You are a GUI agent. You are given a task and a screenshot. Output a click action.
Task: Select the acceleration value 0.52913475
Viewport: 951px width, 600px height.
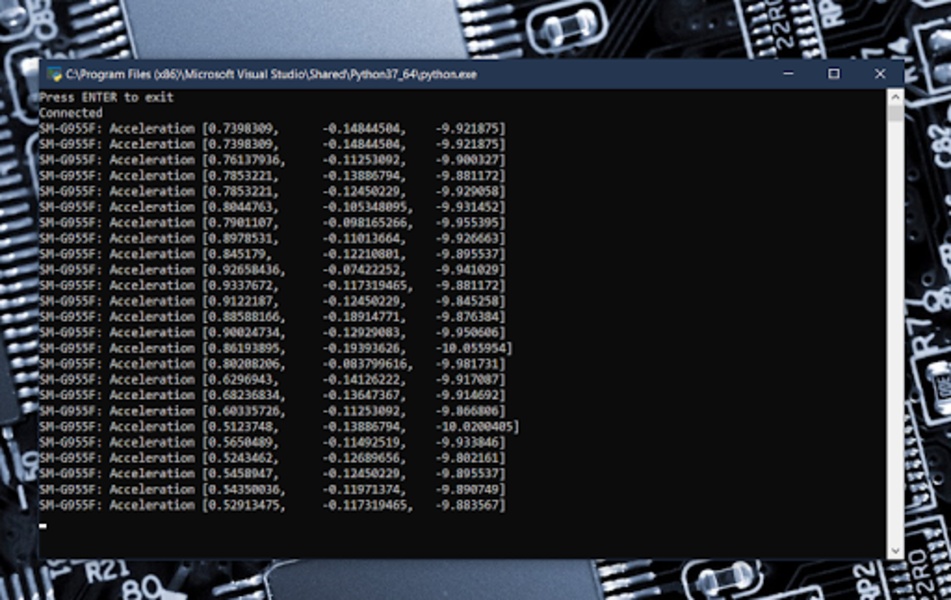coord(245,505)
